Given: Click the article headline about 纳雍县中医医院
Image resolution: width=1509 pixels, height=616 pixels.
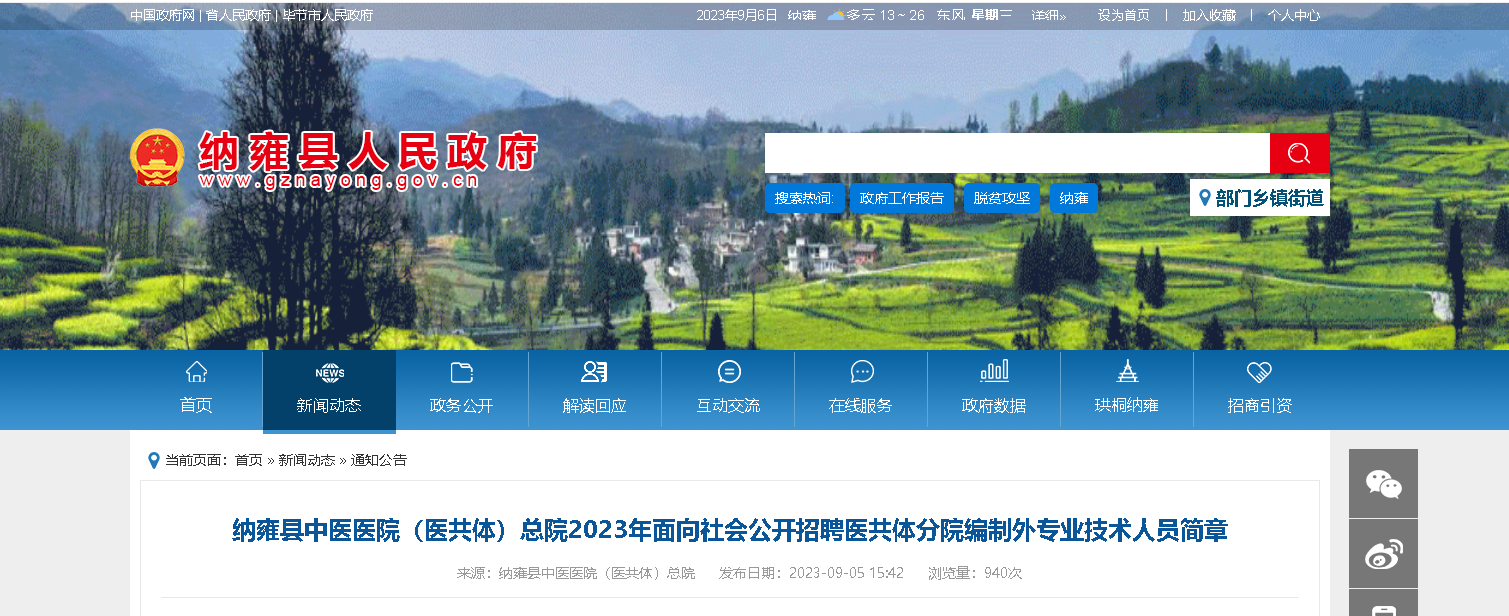Looking at the screenshot, I should 730,530.
